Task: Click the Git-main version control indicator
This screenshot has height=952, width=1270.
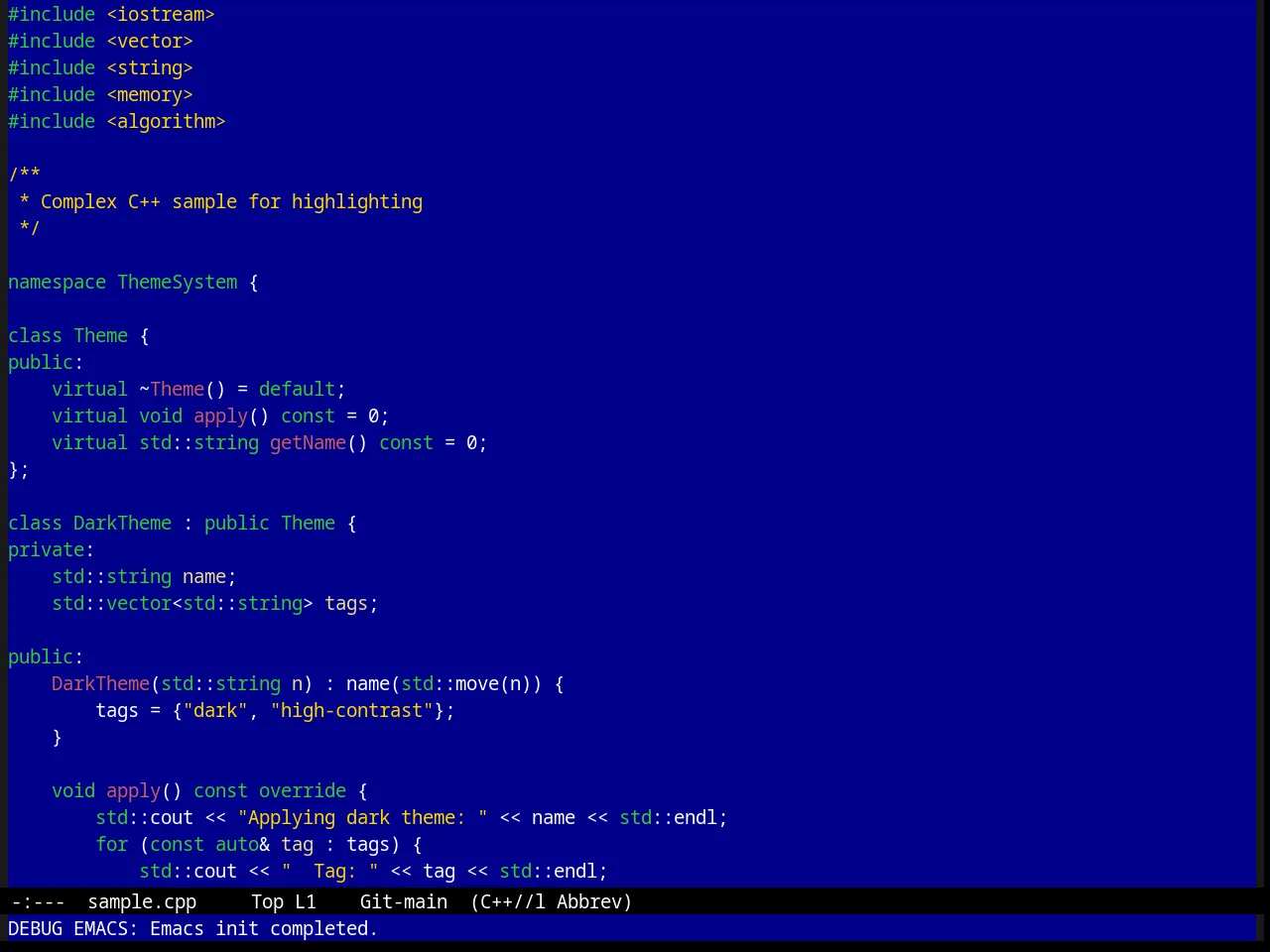Action: [x=404, y=901]
